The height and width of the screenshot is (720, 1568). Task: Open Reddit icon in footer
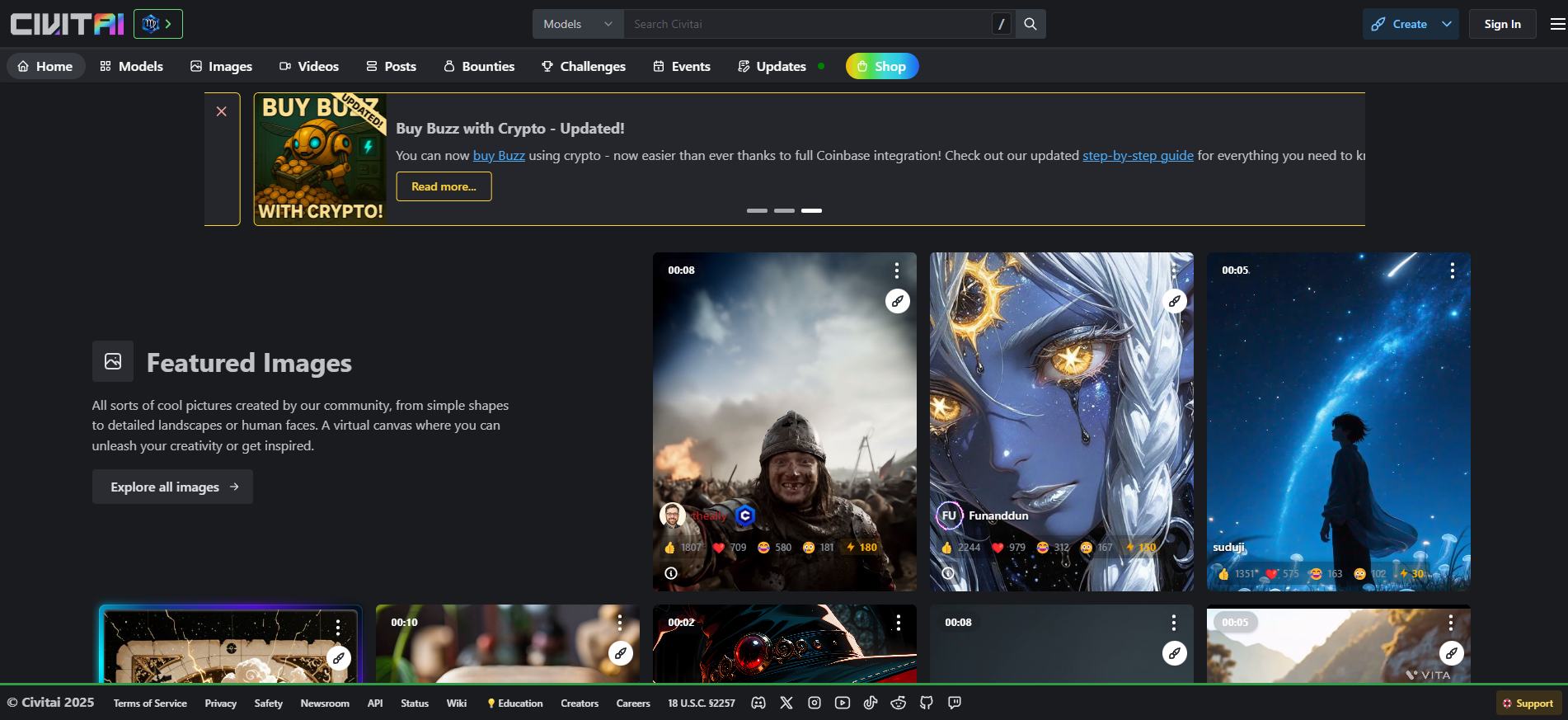click(x=899, y=703)
